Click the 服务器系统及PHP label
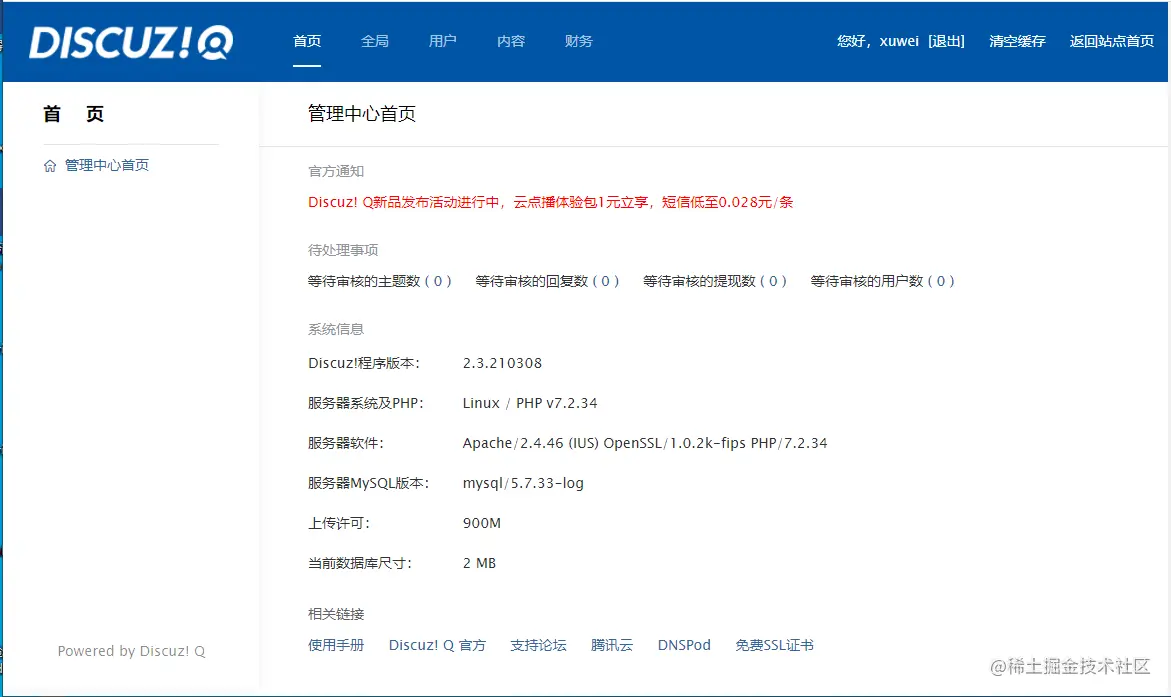This screenshot has height=697, width=1171. (366, 403)
